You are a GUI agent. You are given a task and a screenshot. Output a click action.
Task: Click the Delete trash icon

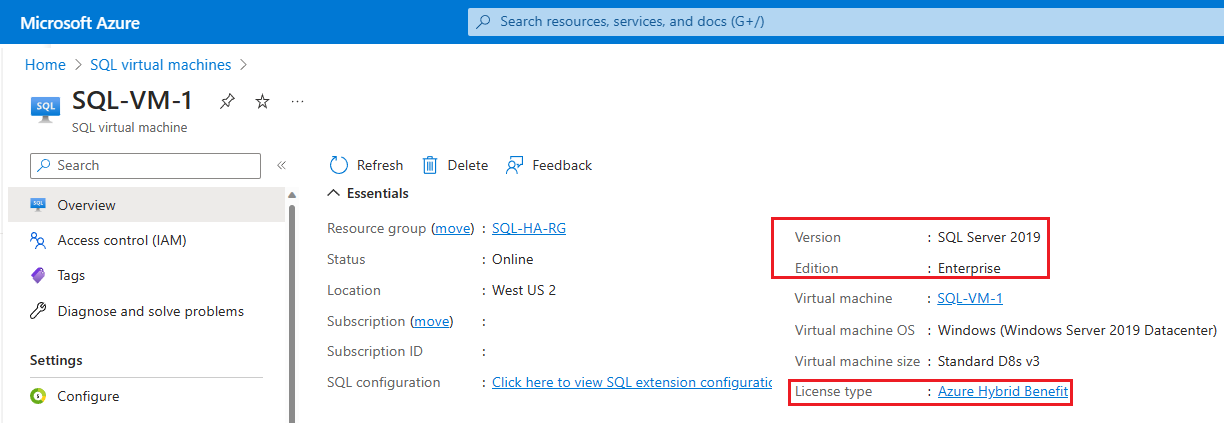pyautogui.click(x=430, y=165)
